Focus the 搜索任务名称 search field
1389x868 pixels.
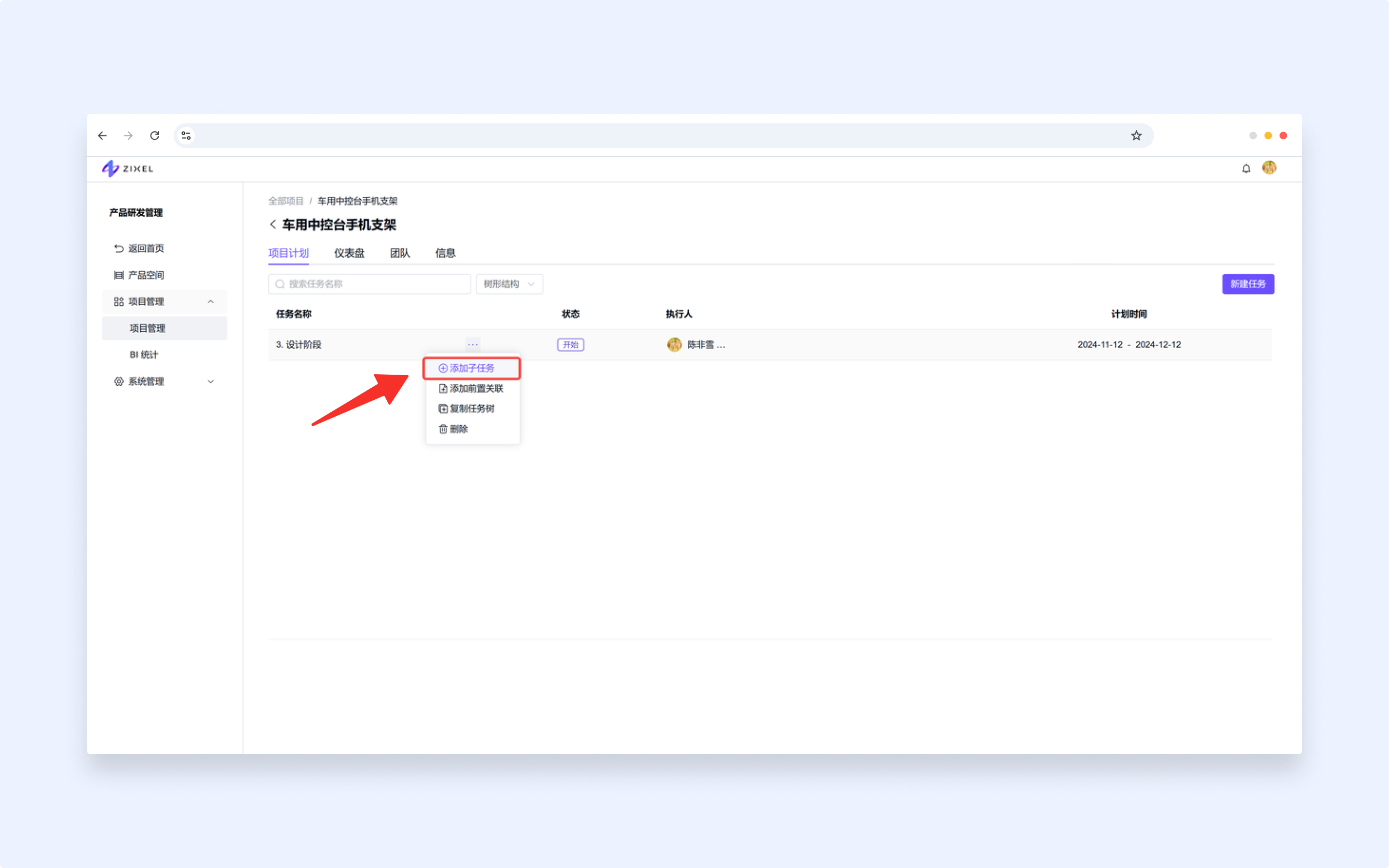pyautogui.click(x=369, y=284)
